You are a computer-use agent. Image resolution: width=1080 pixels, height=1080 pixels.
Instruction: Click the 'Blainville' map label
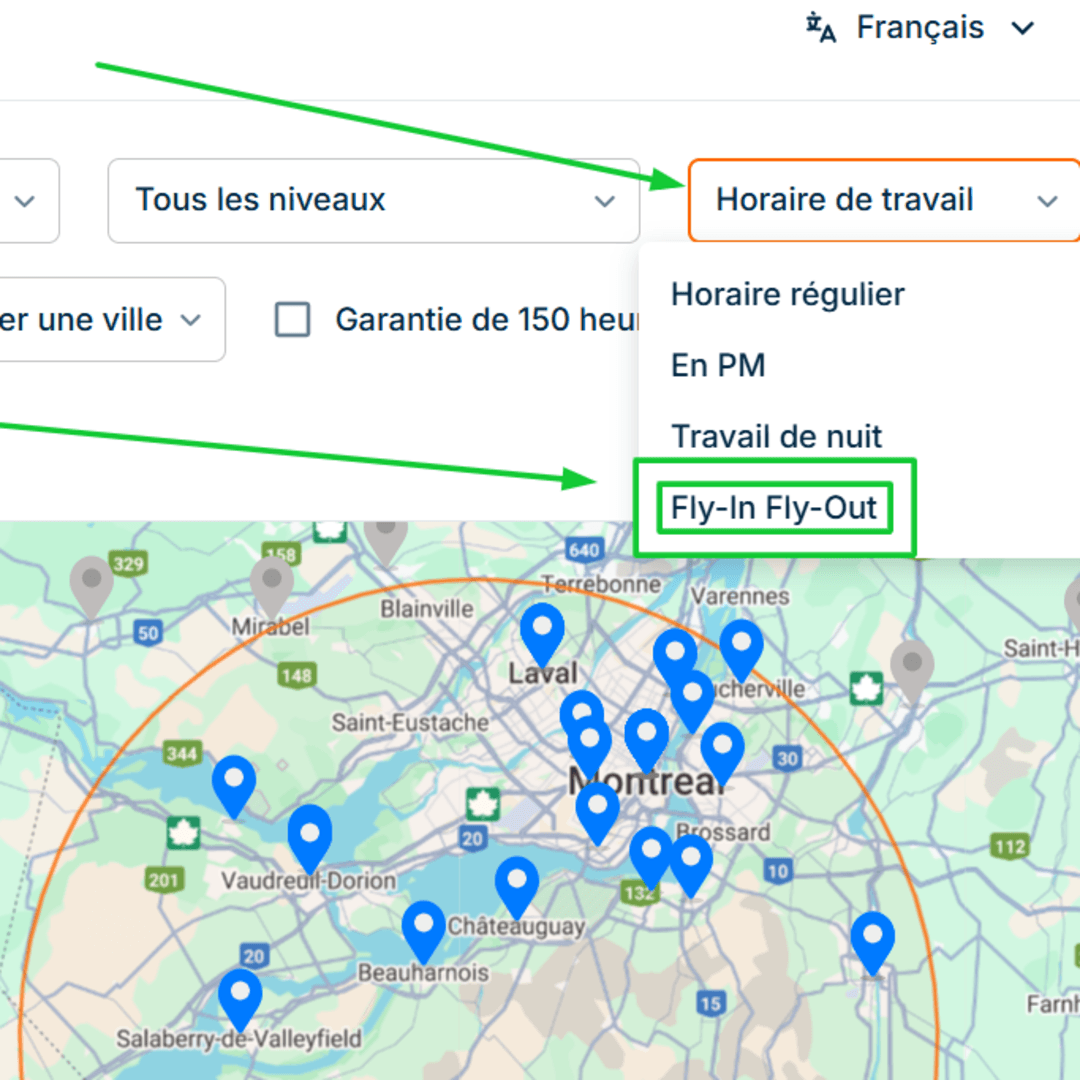pyautogui.click(x=427, y=609)
